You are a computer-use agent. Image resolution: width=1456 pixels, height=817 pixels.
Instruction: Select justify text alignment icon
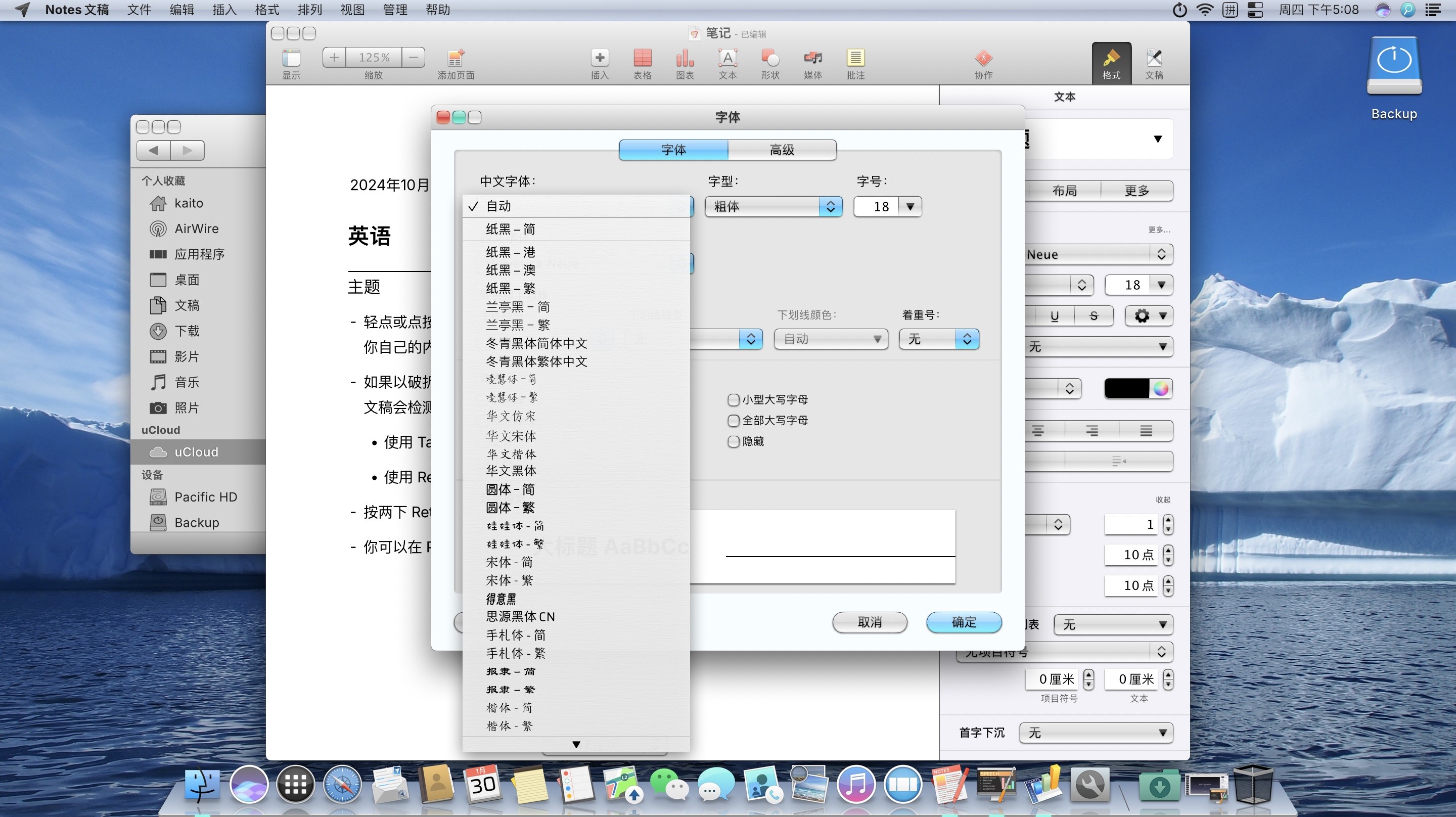click(x=1146, y=431)
